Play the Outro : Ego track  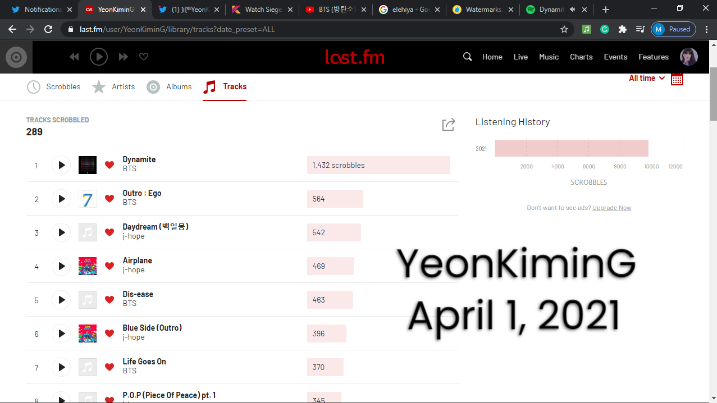coord(61,199)
